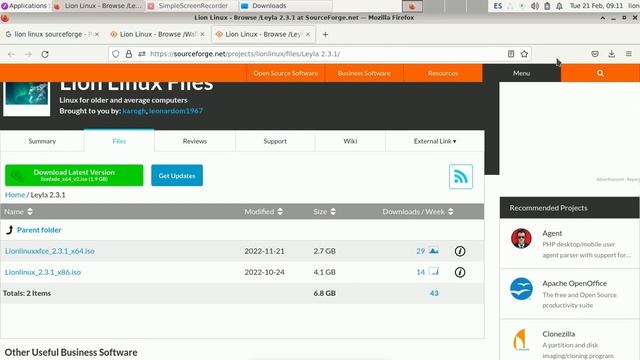Open the Firefox downloads panel
The image size is (640, 360).
coord(611,54)
